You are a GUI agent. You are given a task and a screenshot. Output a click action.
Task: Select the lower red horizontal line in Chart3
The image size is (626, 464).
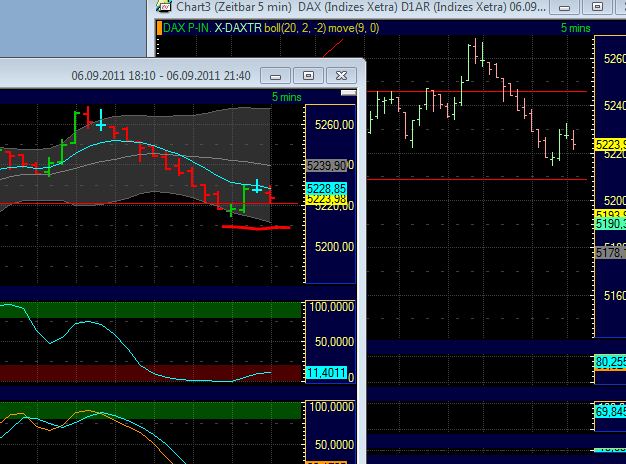tap(477, 179)
